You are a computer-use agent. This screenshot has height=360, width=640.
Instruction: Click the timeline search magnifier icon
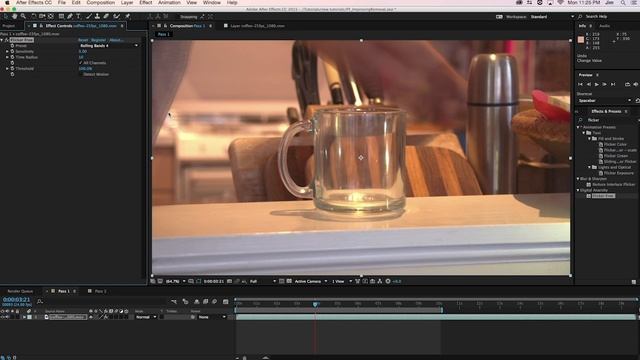40,302
